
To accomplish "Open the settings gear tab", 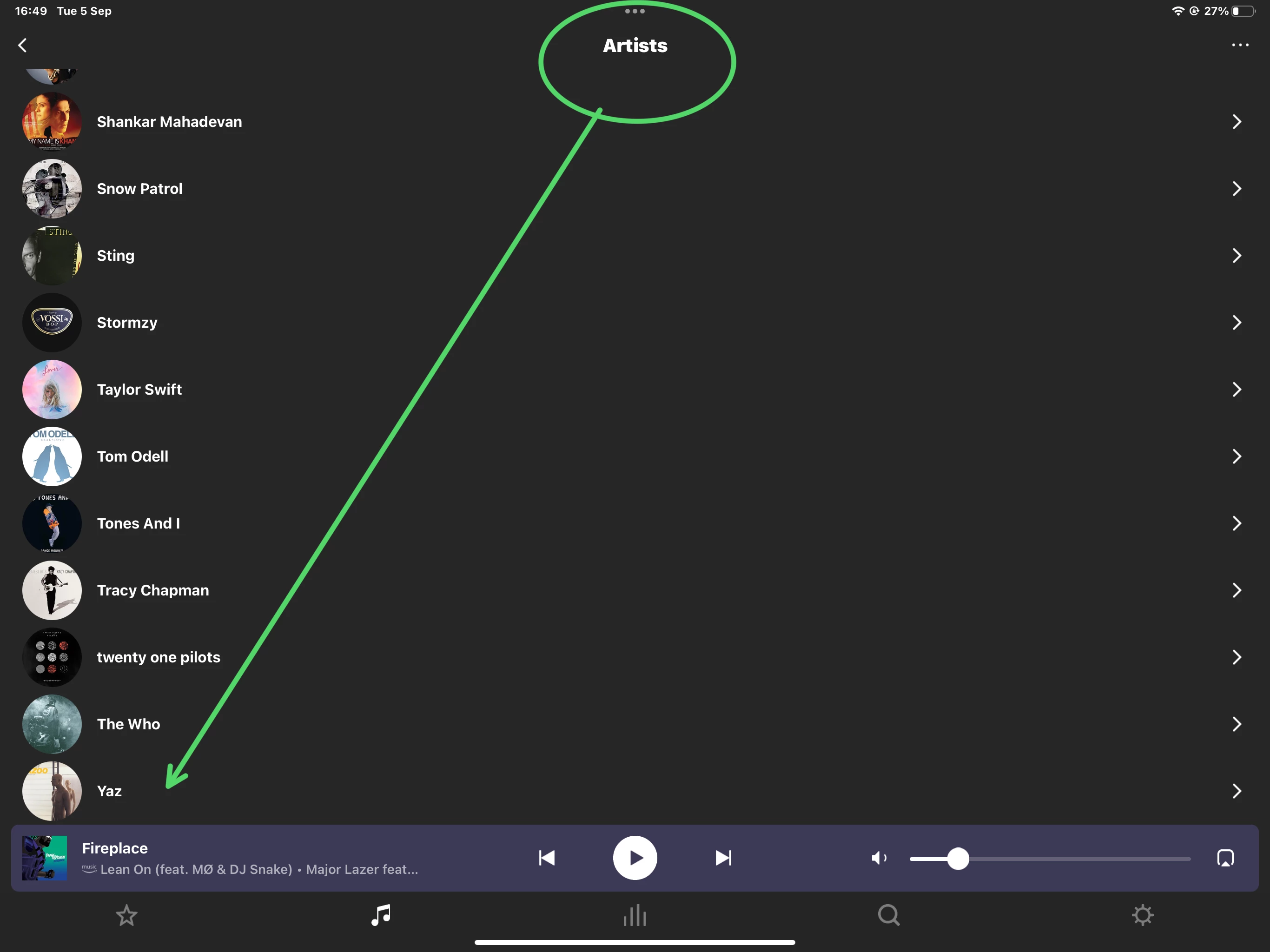I will point(1142,915).
